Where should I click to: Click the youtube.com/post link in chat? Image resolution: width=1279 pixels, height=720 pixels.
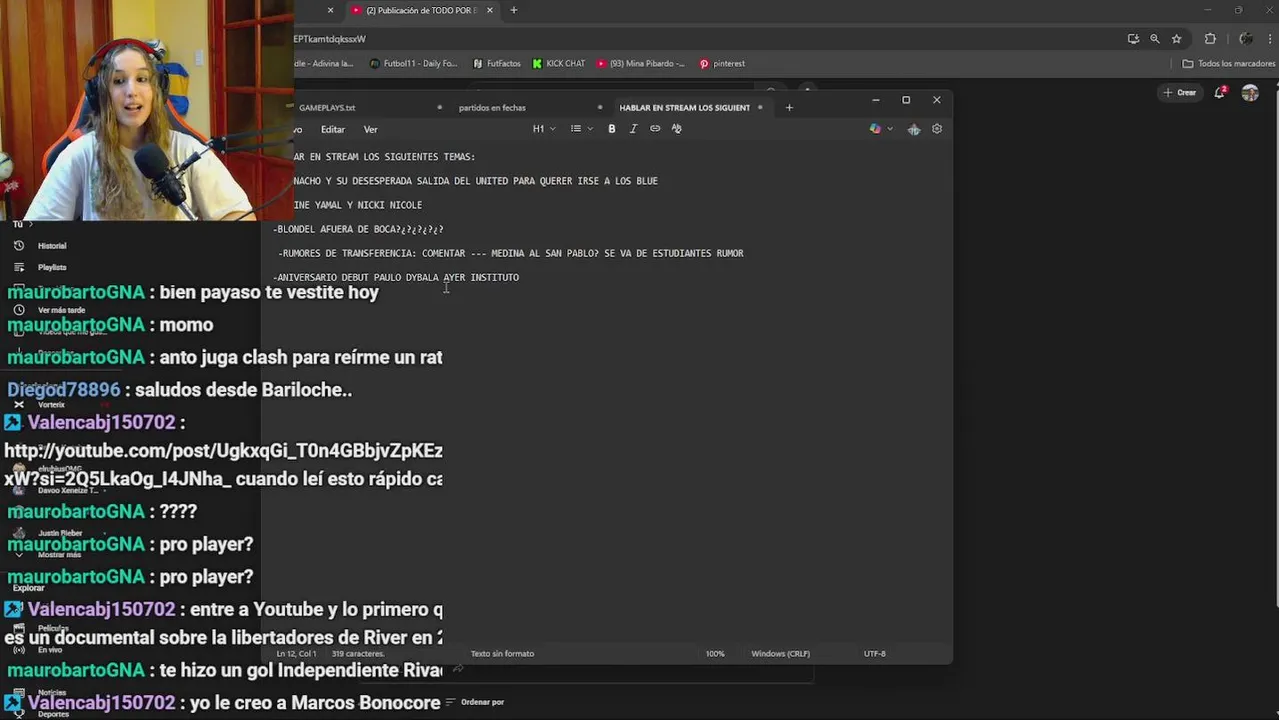click(x=223, y=465)
